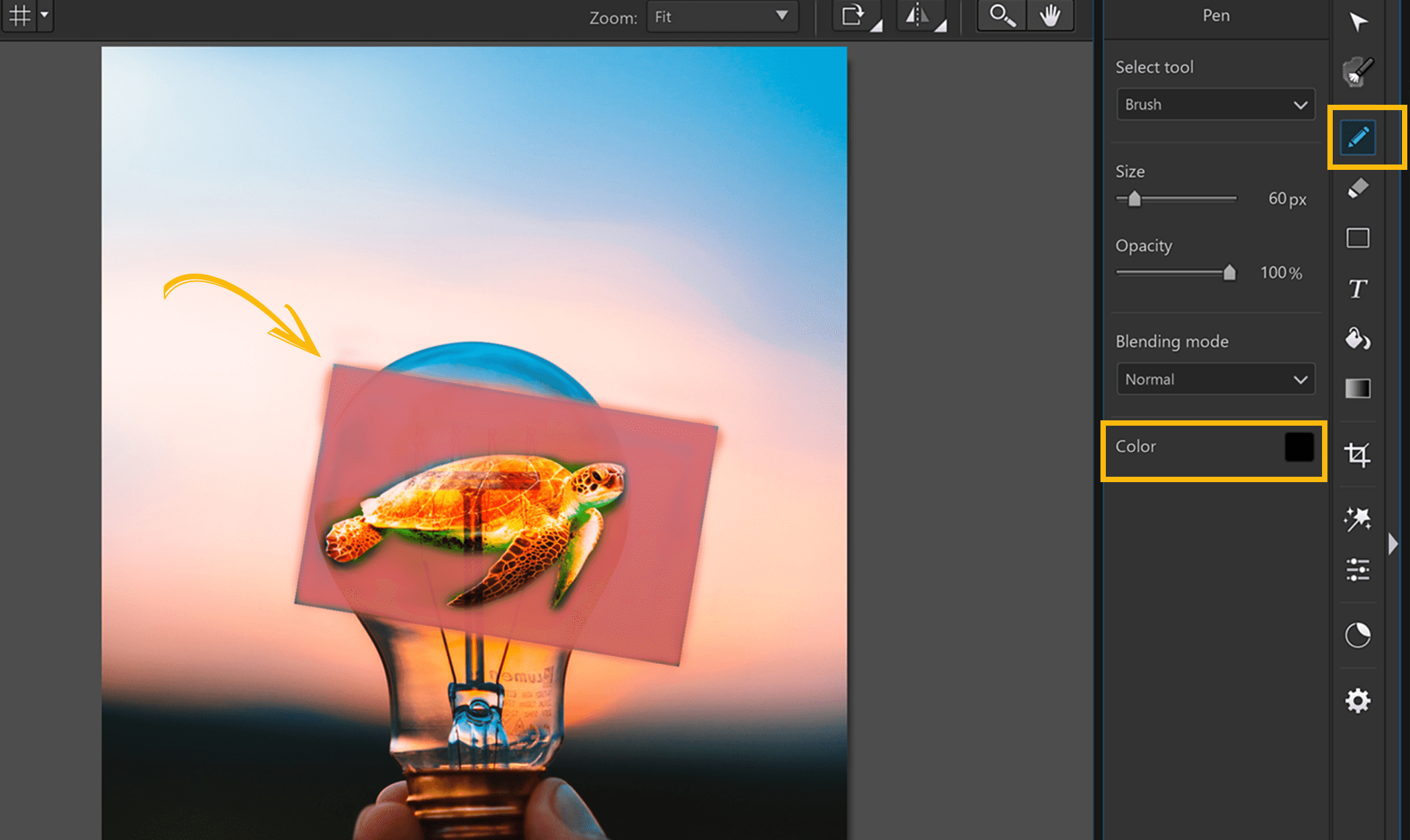Activate the Gradient tool
Viewport: 1410px width, 840px height.
pyautogui.click(x=1358, y=388)
